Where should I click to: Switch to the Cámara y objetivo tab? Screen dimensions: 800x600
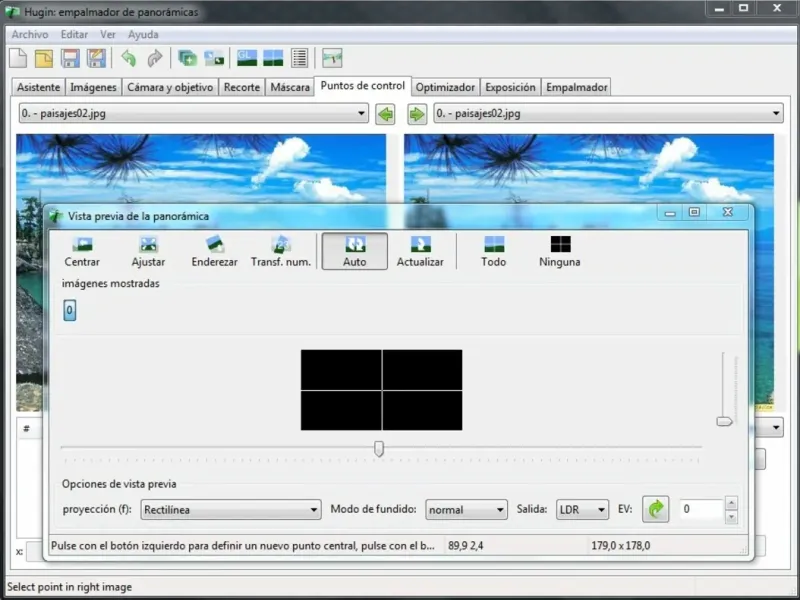click(170, 87)
